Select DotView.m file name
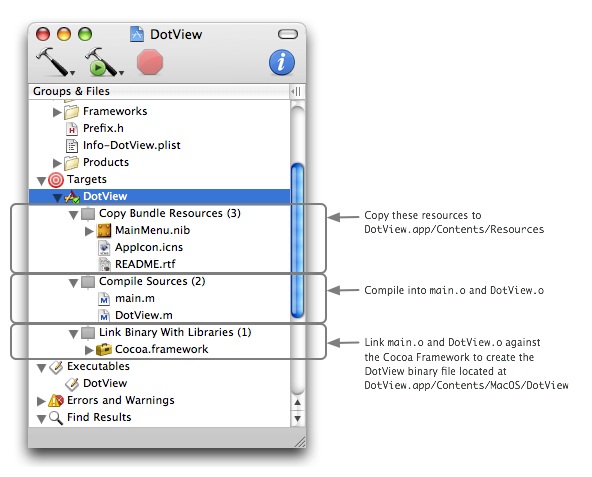592x477 pixels. pos(144,315)
